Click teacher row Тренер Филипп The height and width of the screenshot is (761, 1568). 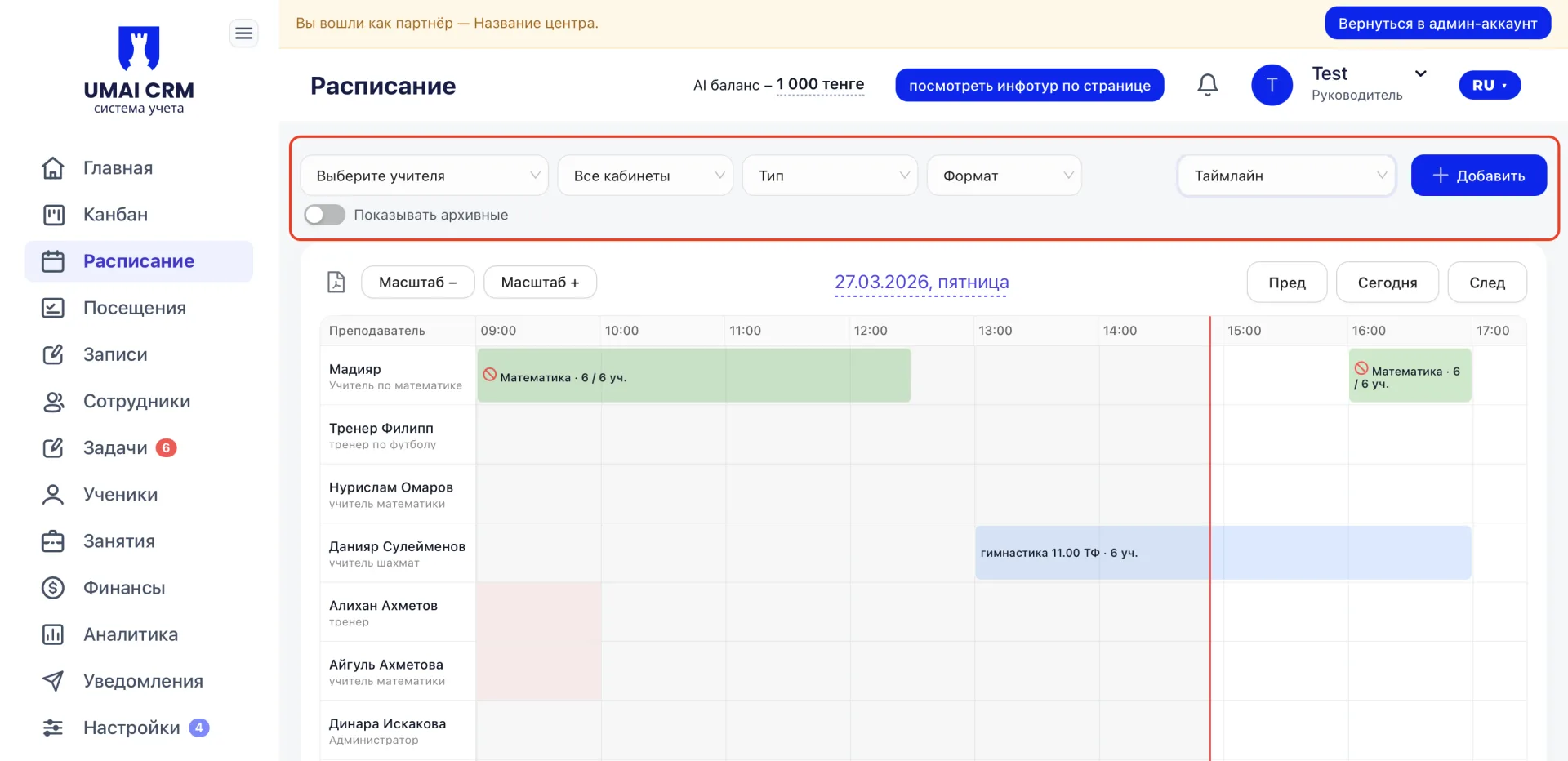(398, 435)
